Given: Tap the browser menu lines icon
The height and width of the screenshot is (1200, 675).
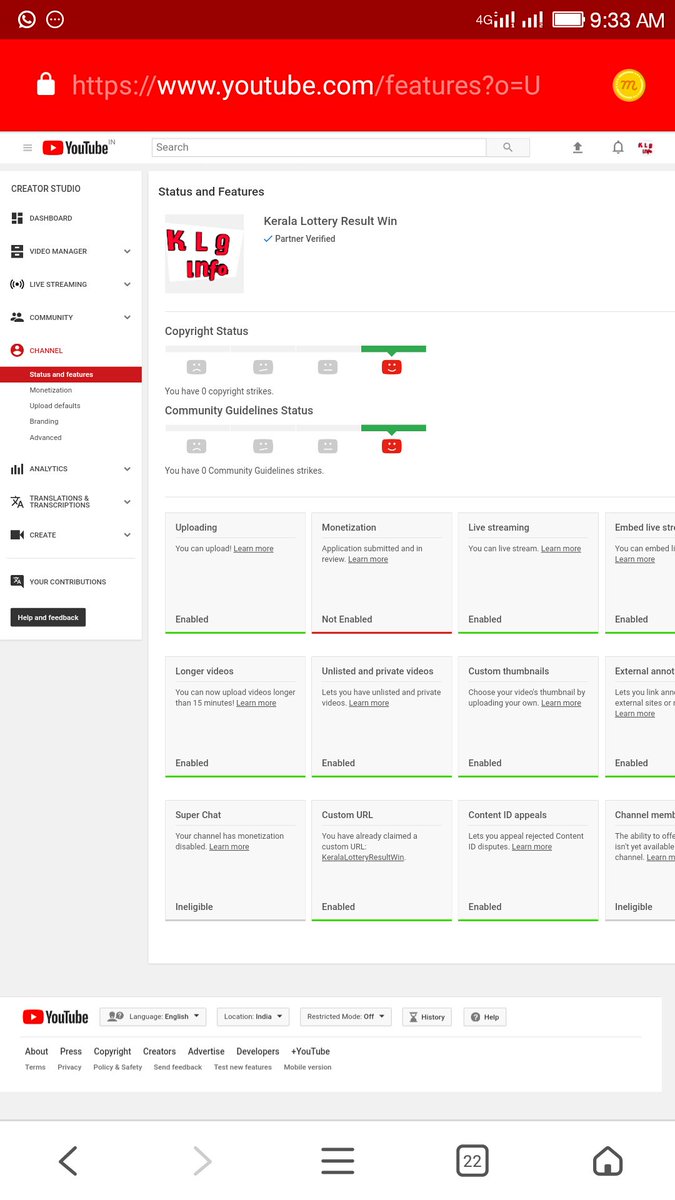Looking at the screenshot, I should [x=338, y=1161].
